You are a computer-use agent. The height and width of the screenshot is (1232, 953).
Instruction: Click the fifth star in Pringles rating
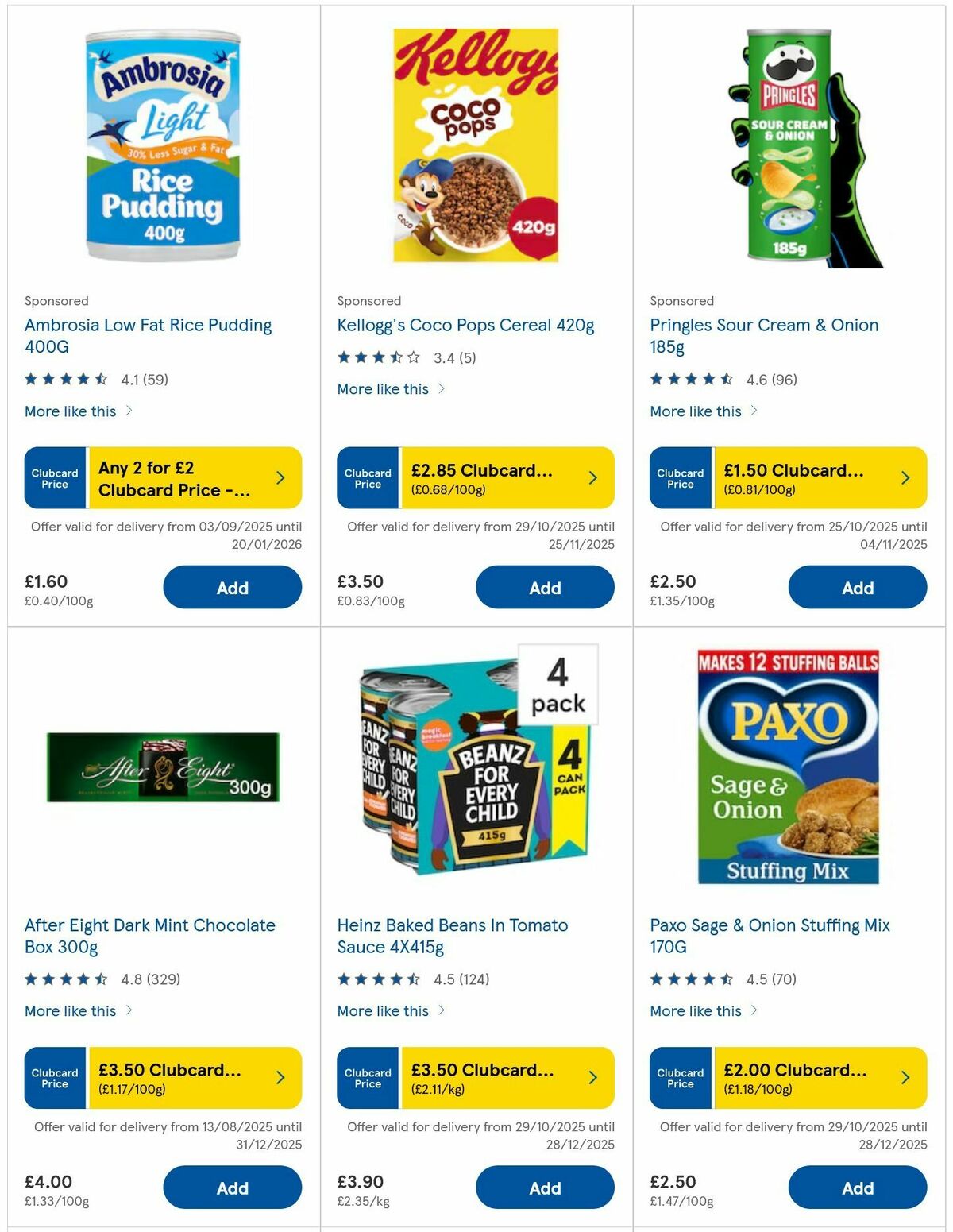[x=725, y=379]
